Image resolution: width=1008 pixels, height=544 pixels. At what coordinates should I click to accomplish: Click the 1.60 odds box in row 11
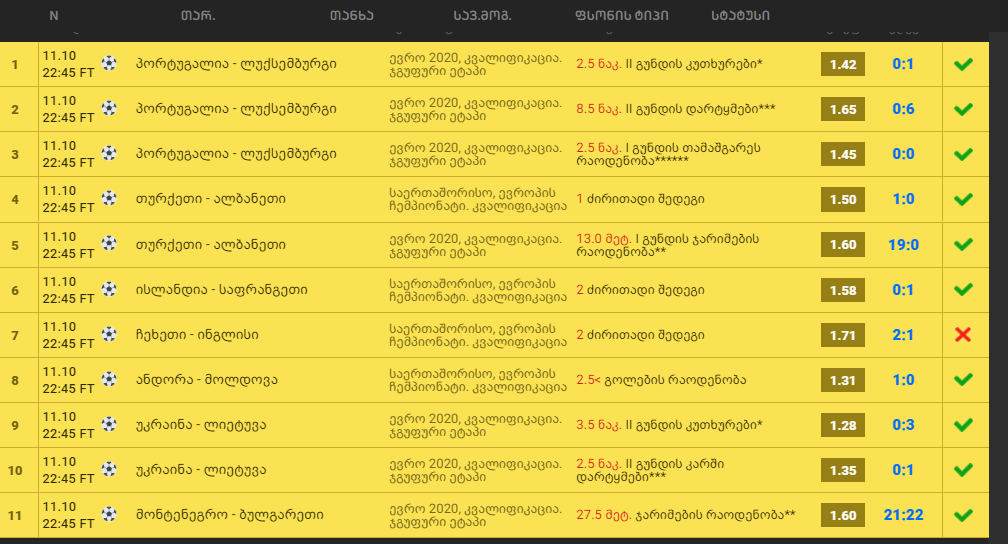[x=843, y=515]
